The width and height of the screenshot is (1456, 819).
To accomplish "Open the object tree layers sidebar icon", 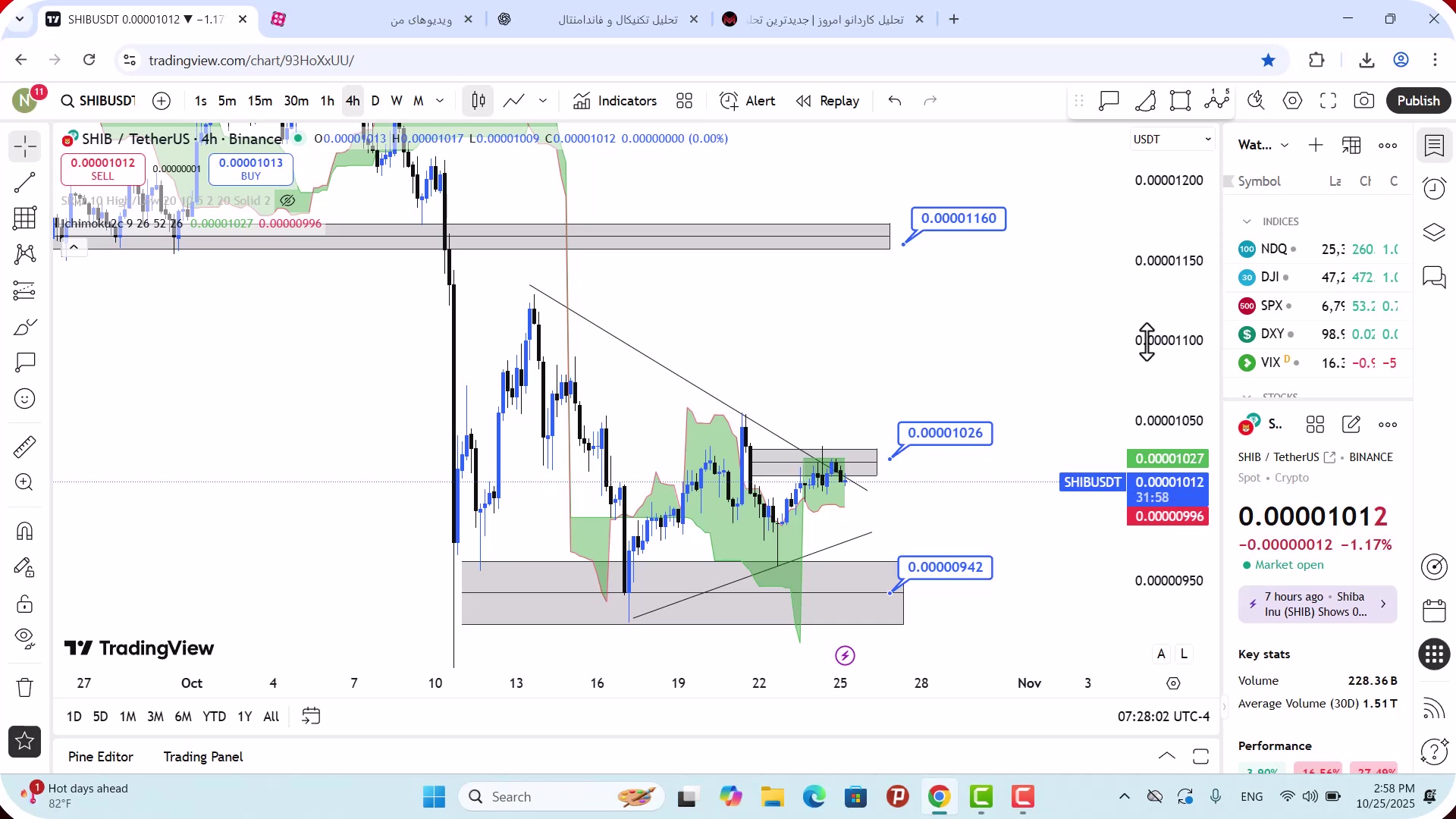I will coord(1434,233).
